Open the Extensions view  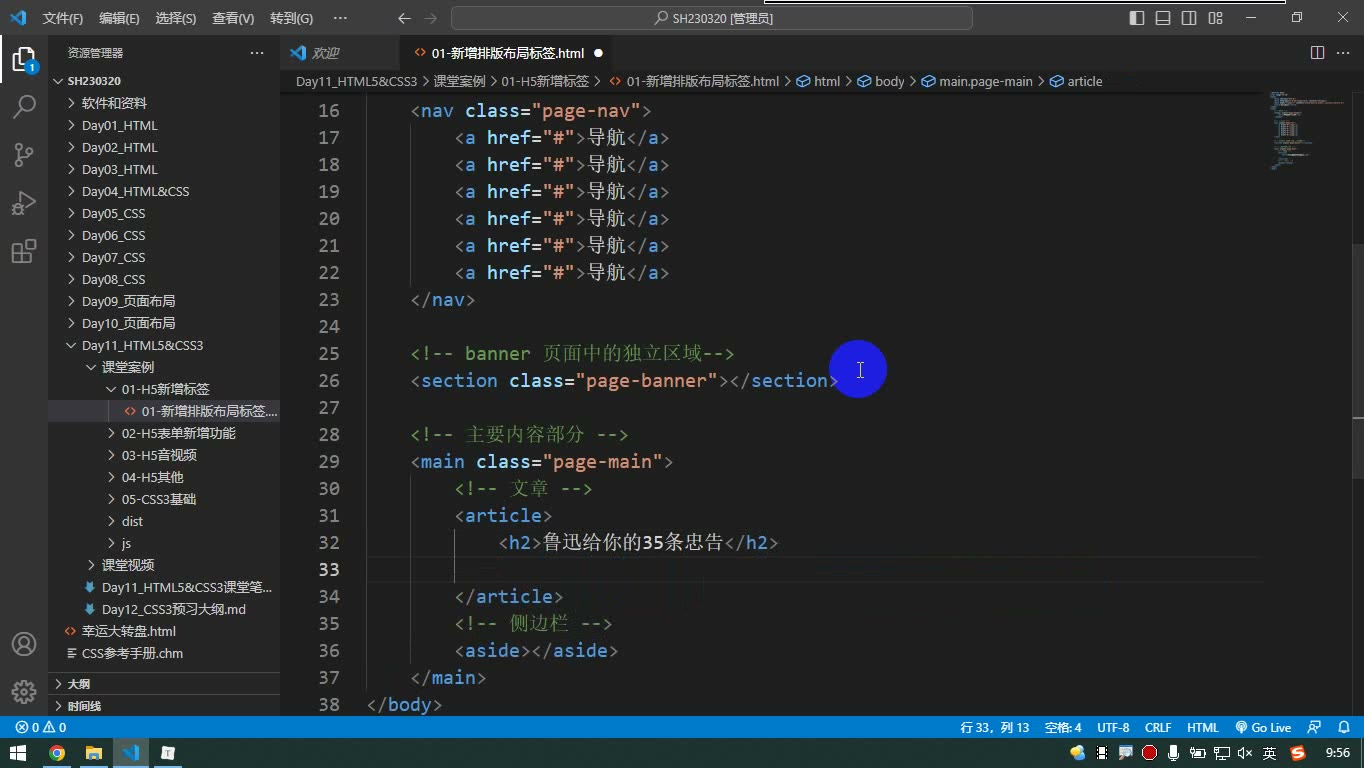pyautogui.click(x=24, y=251)
